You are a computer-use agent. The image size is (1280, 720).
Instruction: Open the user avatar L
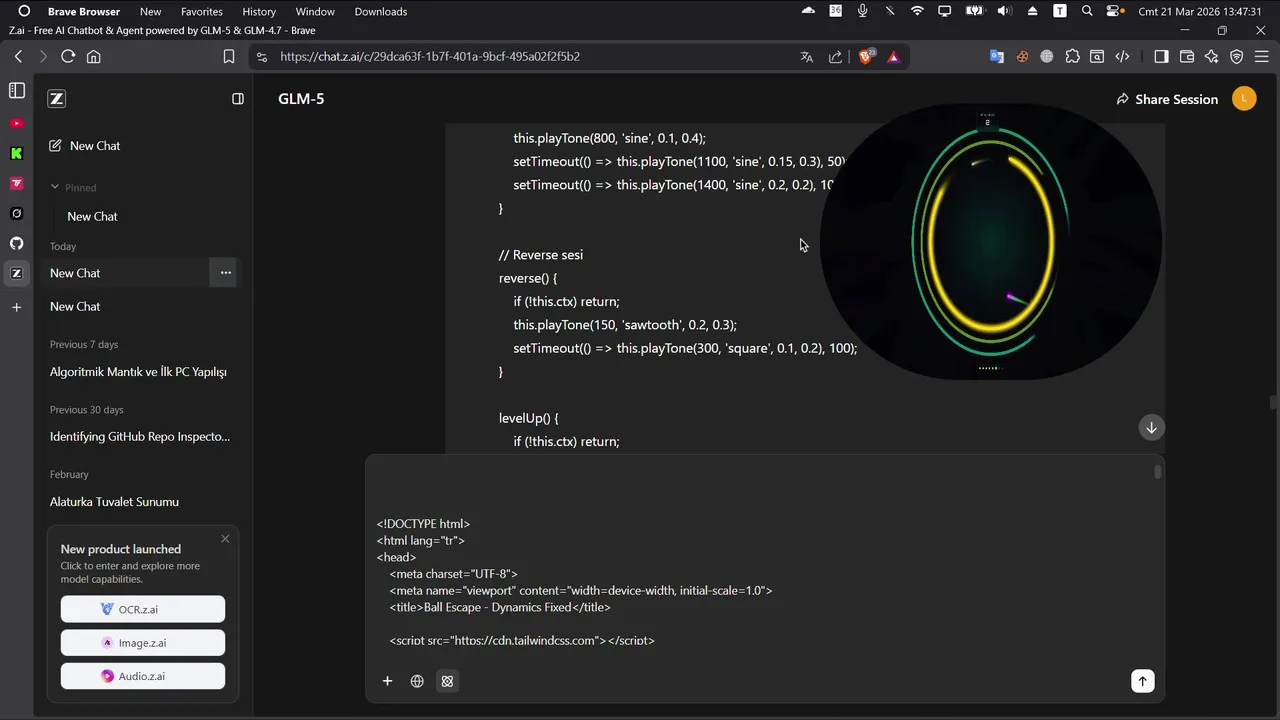coord(1244,98)
